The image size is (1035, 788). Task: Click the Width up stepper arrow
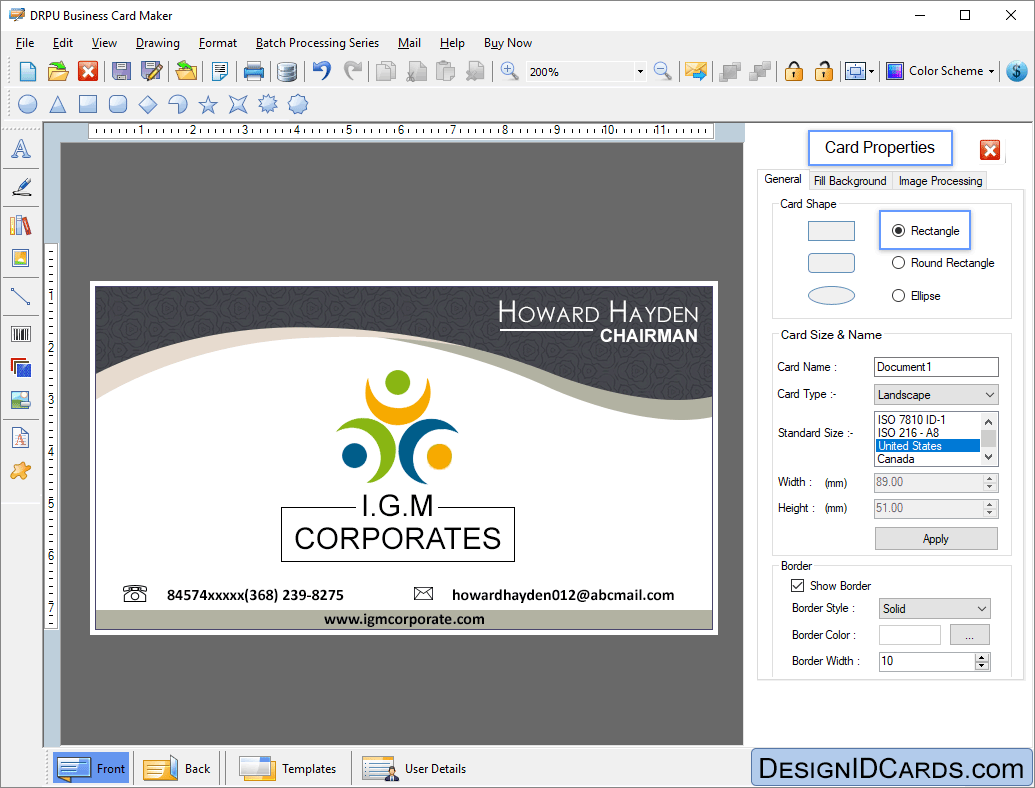point(989,478)
